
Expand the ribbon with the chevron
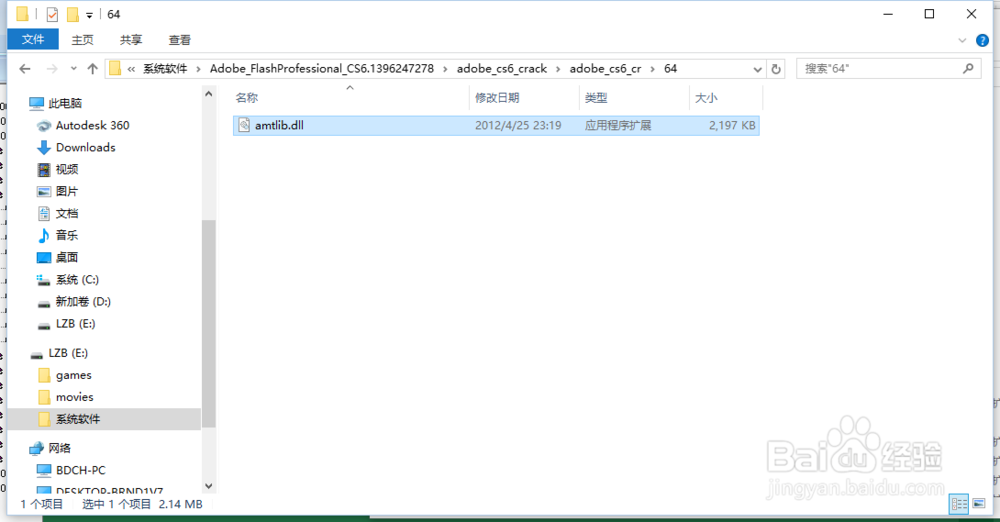pyautogui.click(x=962, y=40)
